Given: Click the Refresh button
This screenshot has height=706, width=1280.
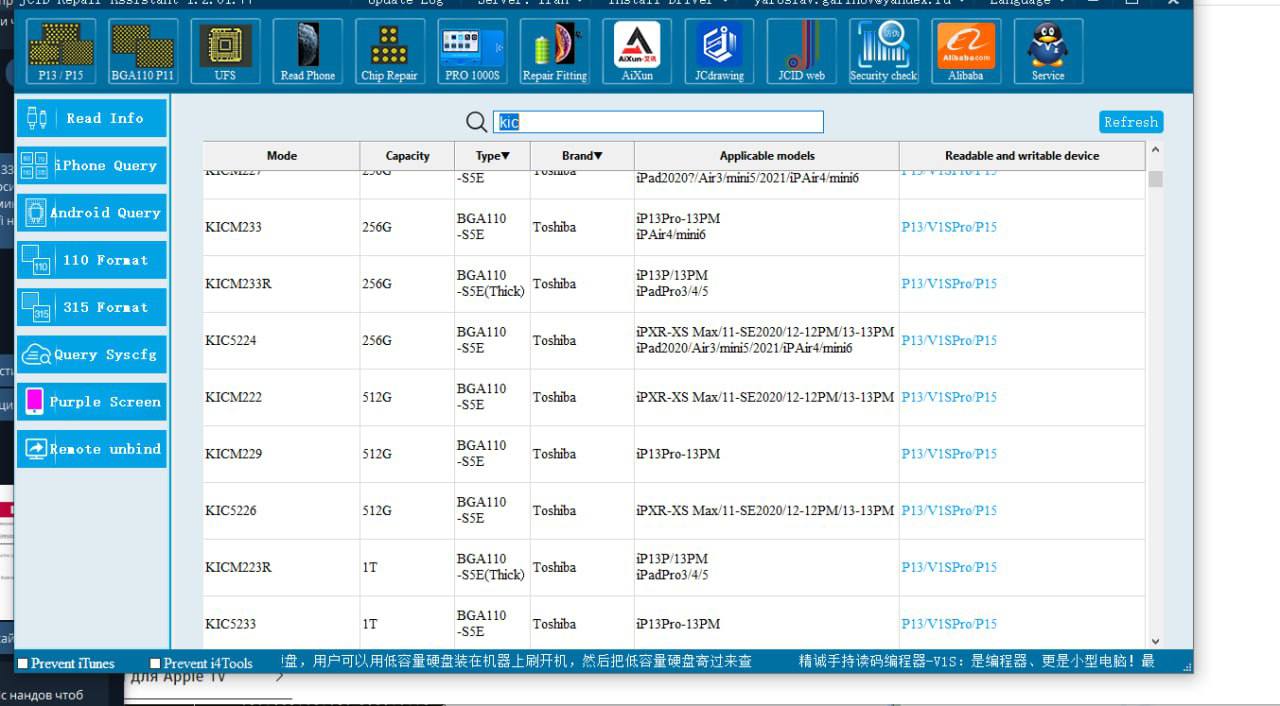Looking at the screenshot, I should [x=1131, y=122].
